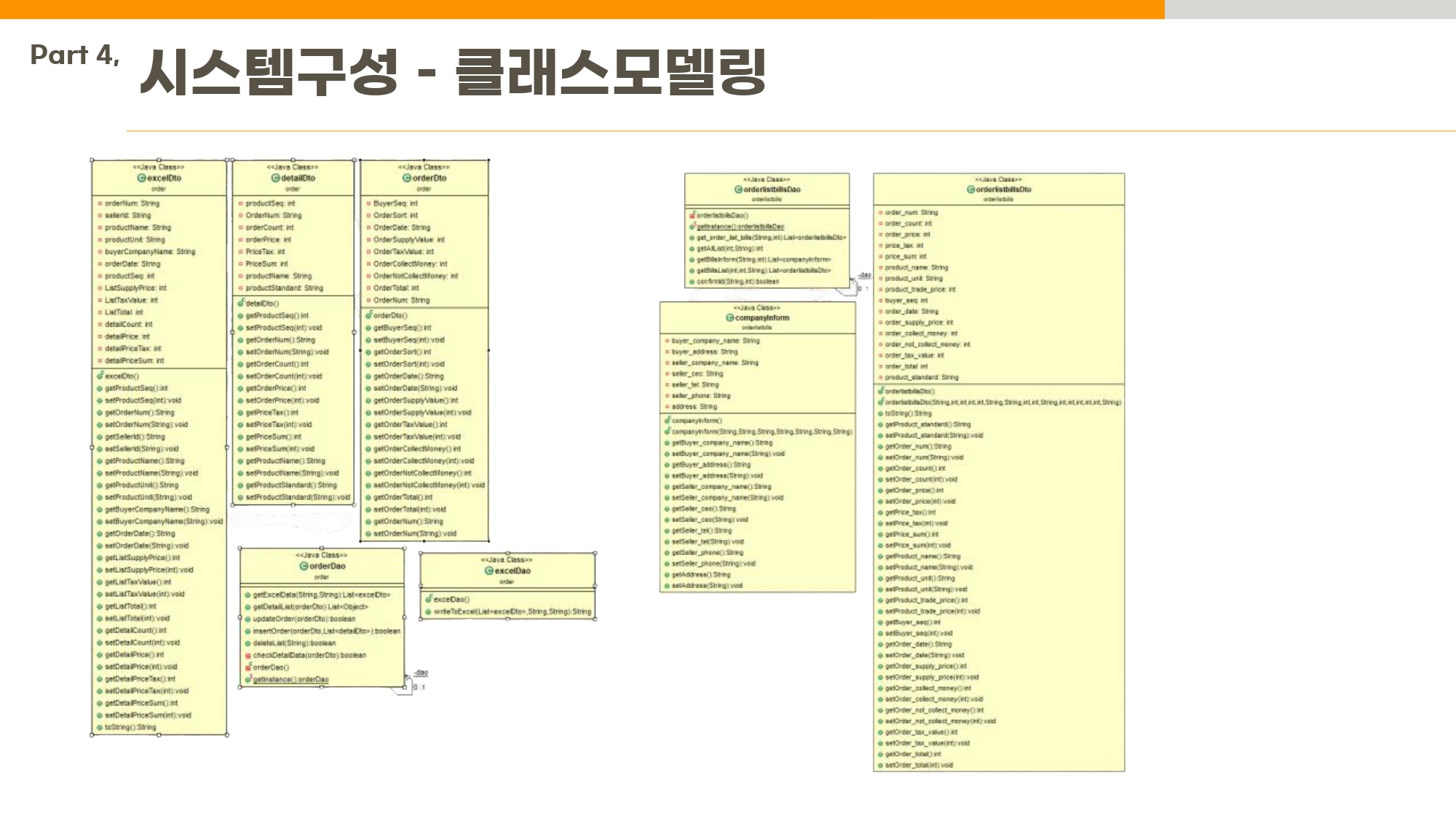Click the class icon beside excelDto
Image resolution: width=1456 pixels, height=819 pixels.
(x=141, y=178)
